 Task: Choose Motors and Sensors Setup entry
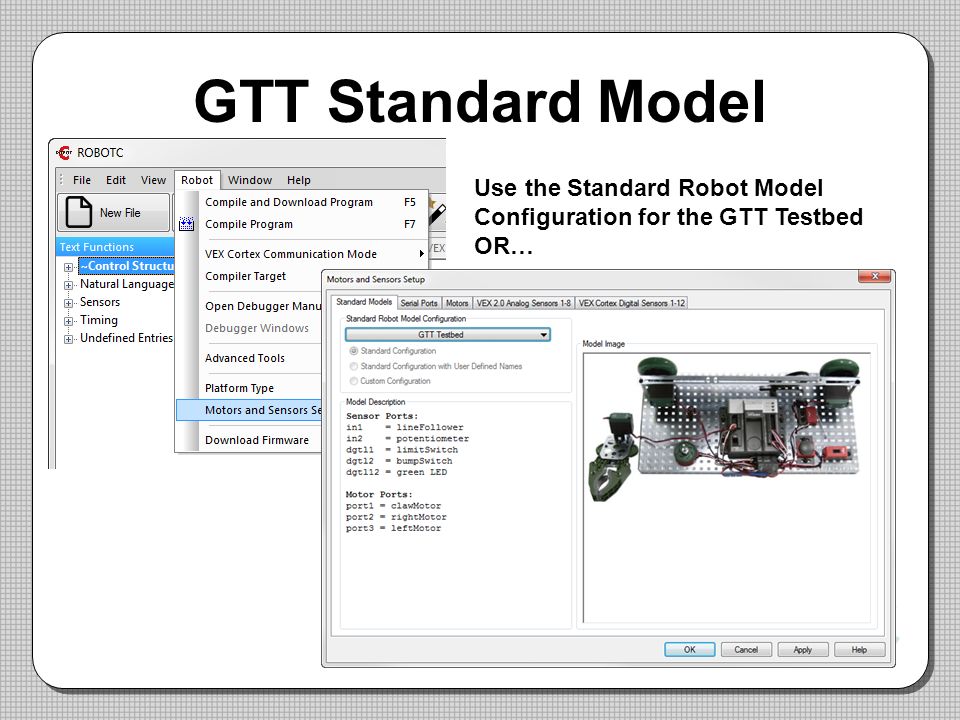click(249, 410)
